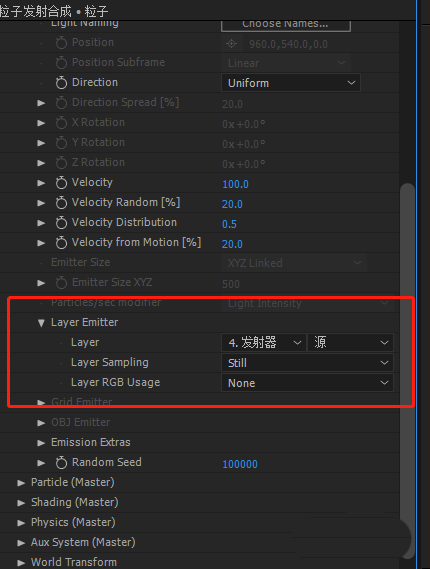Click the X Rotation stopwatch icon

pos(61,123)
